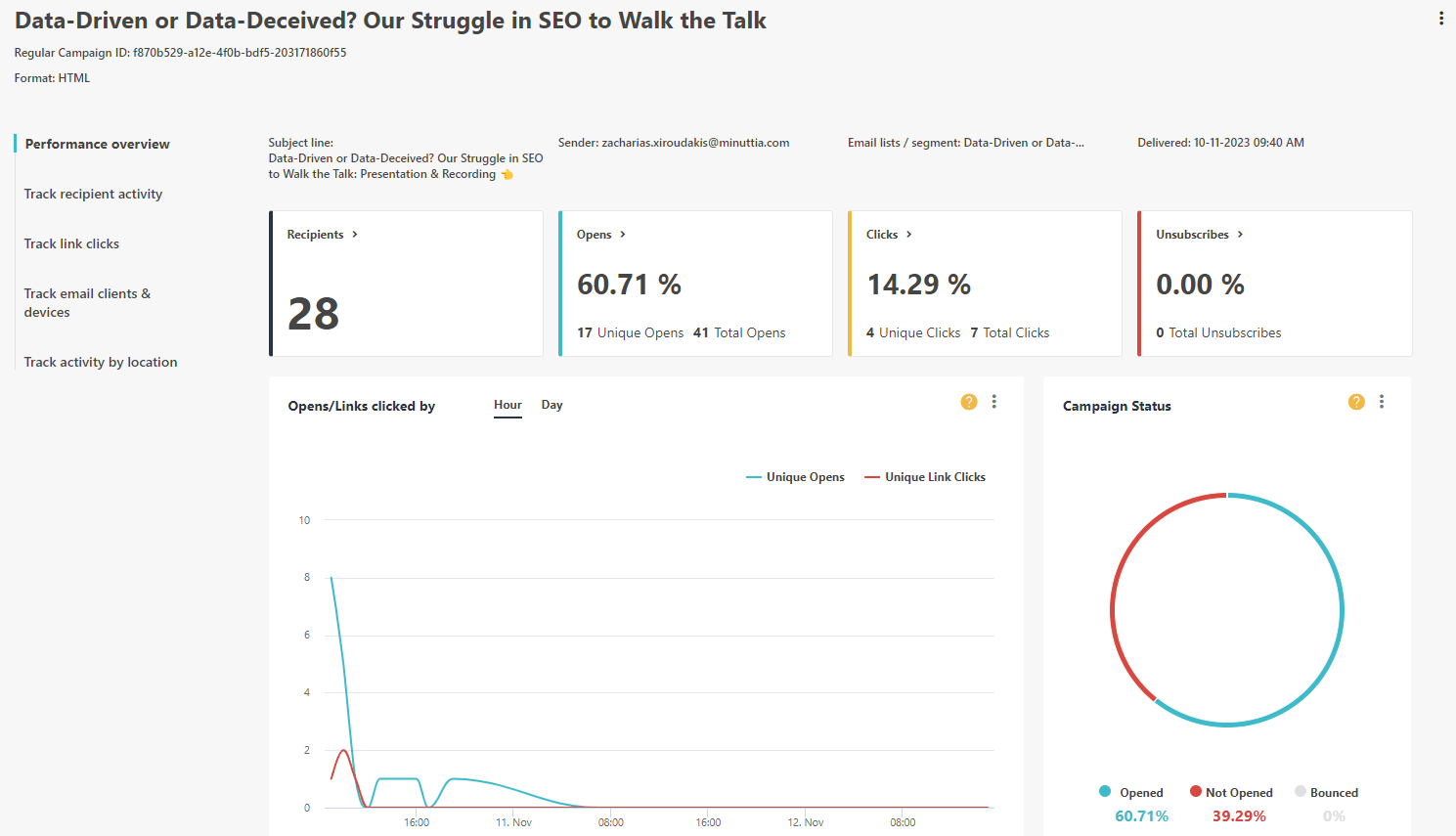Toggle Unique Opens series in chart legend
Image resolution: width=1456 pixels, height=836 pixels.
coord(795,477)
